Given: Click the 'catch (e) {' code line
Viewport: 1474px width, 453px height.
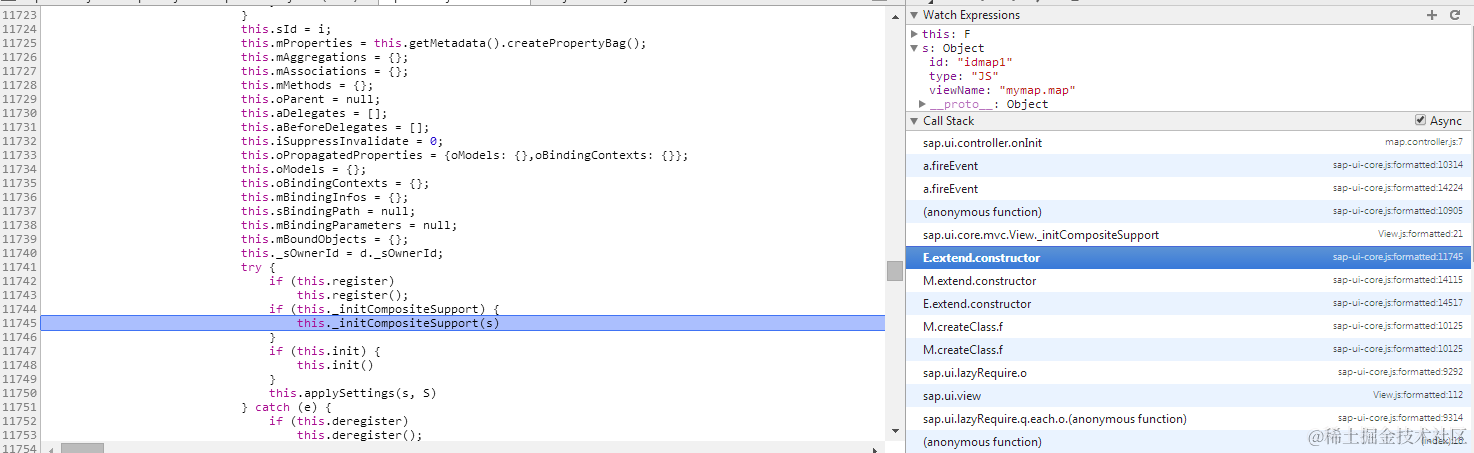Looking at the screenshot, I should [286, 407].
